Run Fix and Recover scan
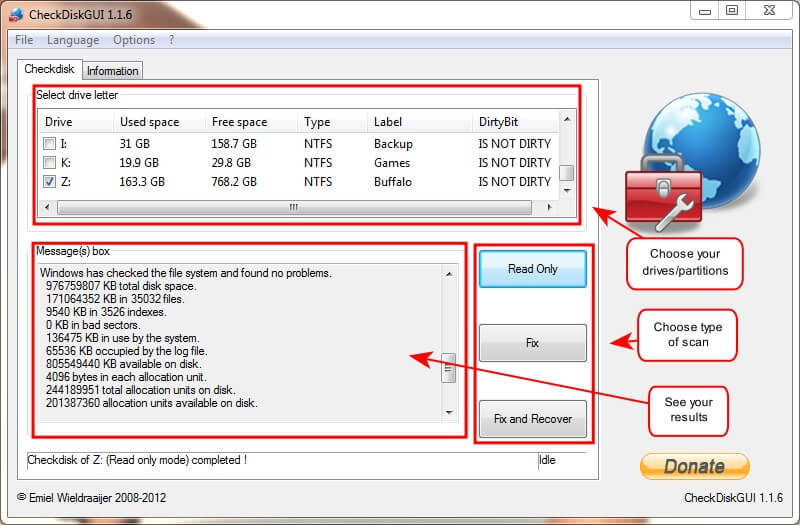The height and width of the screenshot is (525, 800). 532,419
